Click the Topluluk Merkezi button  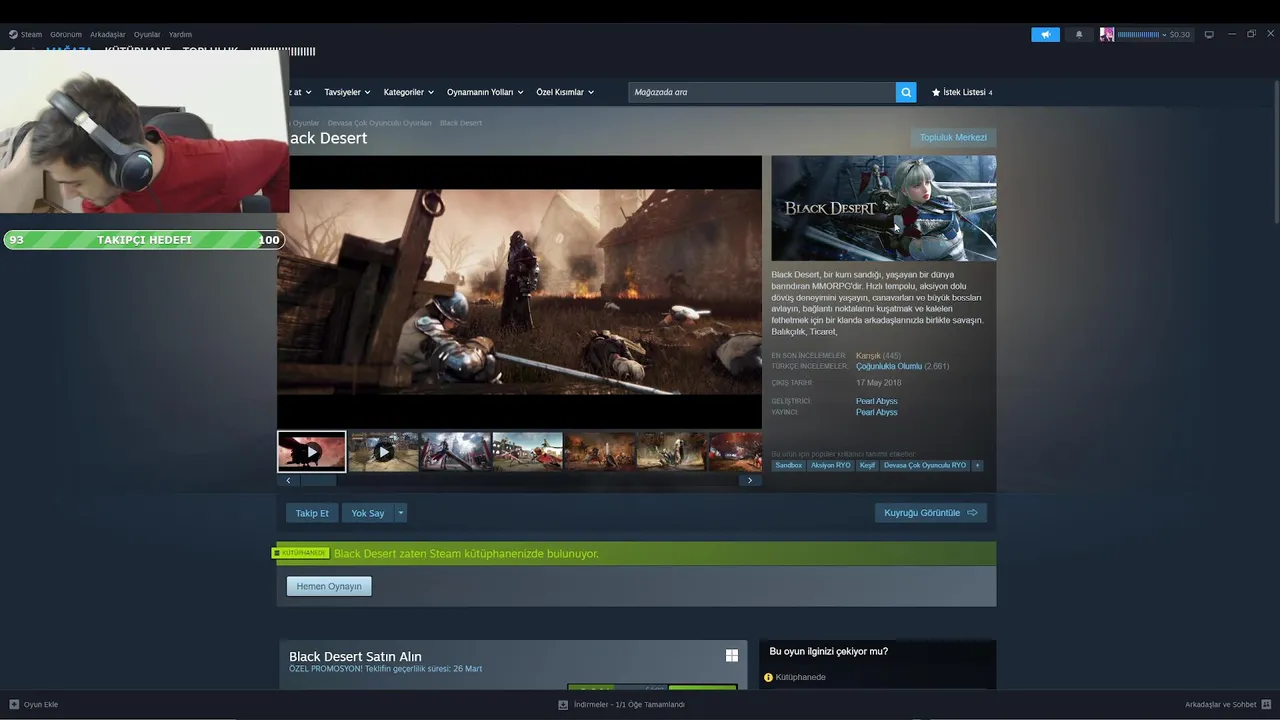tap(953, 137)
